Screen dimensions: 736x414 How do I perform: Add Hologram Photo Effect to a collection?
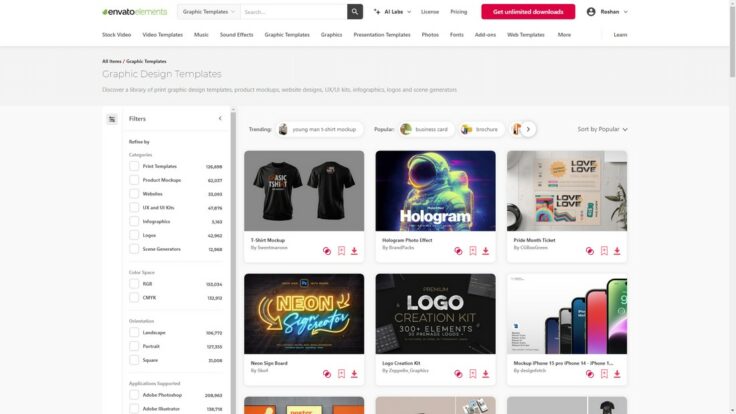(x=458, y=251)
